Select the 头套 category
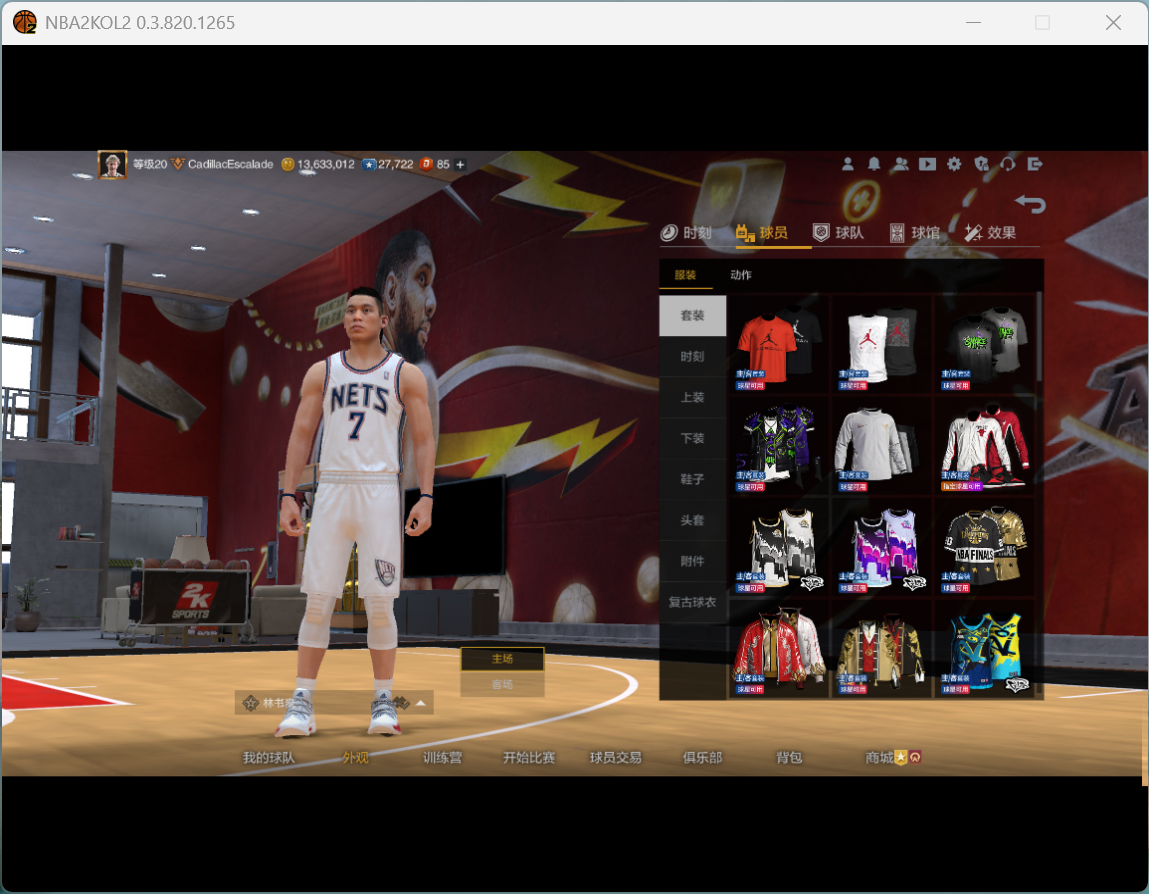 (x=692, y=520)
